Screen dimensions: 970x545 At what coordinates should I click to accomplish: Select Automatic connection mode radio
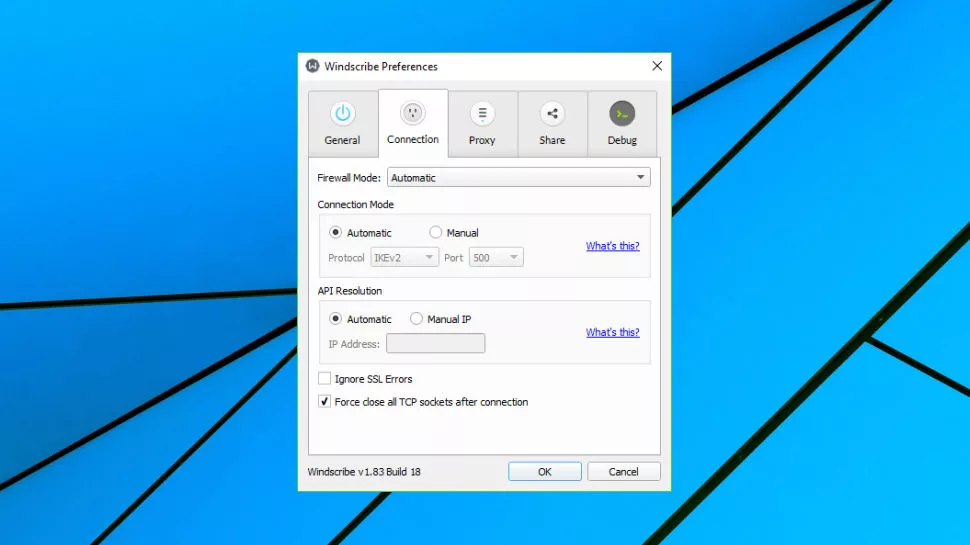pos(335,233)
